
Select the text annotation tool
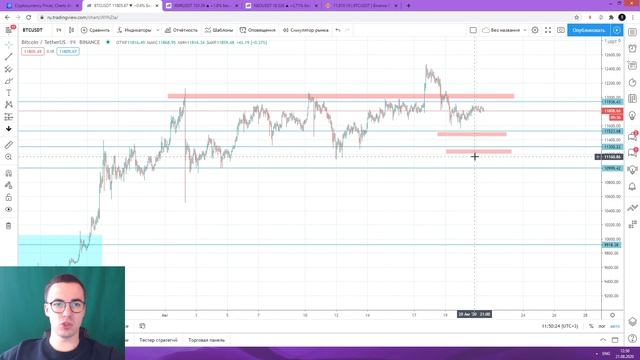coord(9,93)
